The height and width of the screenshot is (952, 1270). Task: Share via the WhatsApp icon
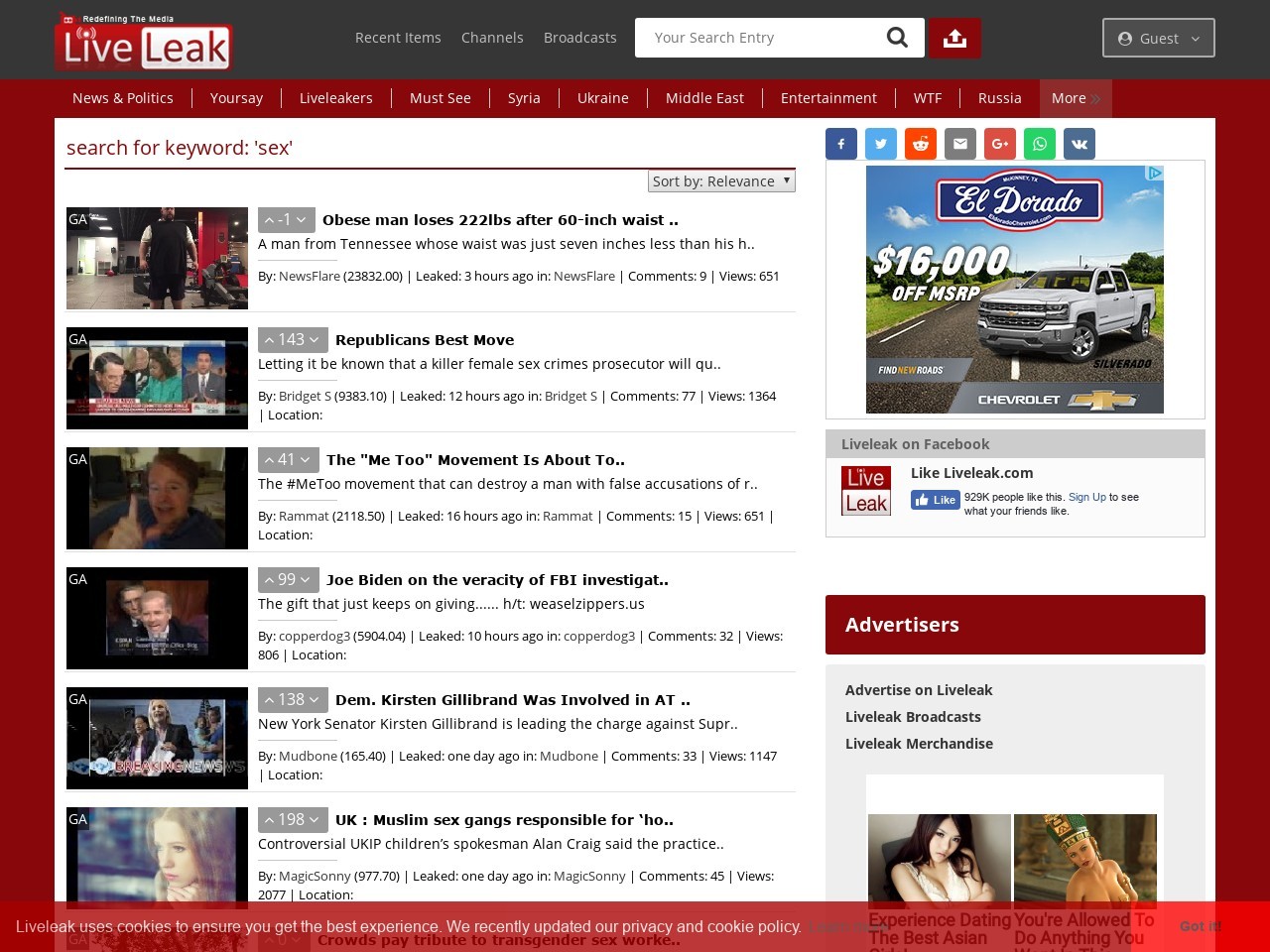[x=1040, y=144]
